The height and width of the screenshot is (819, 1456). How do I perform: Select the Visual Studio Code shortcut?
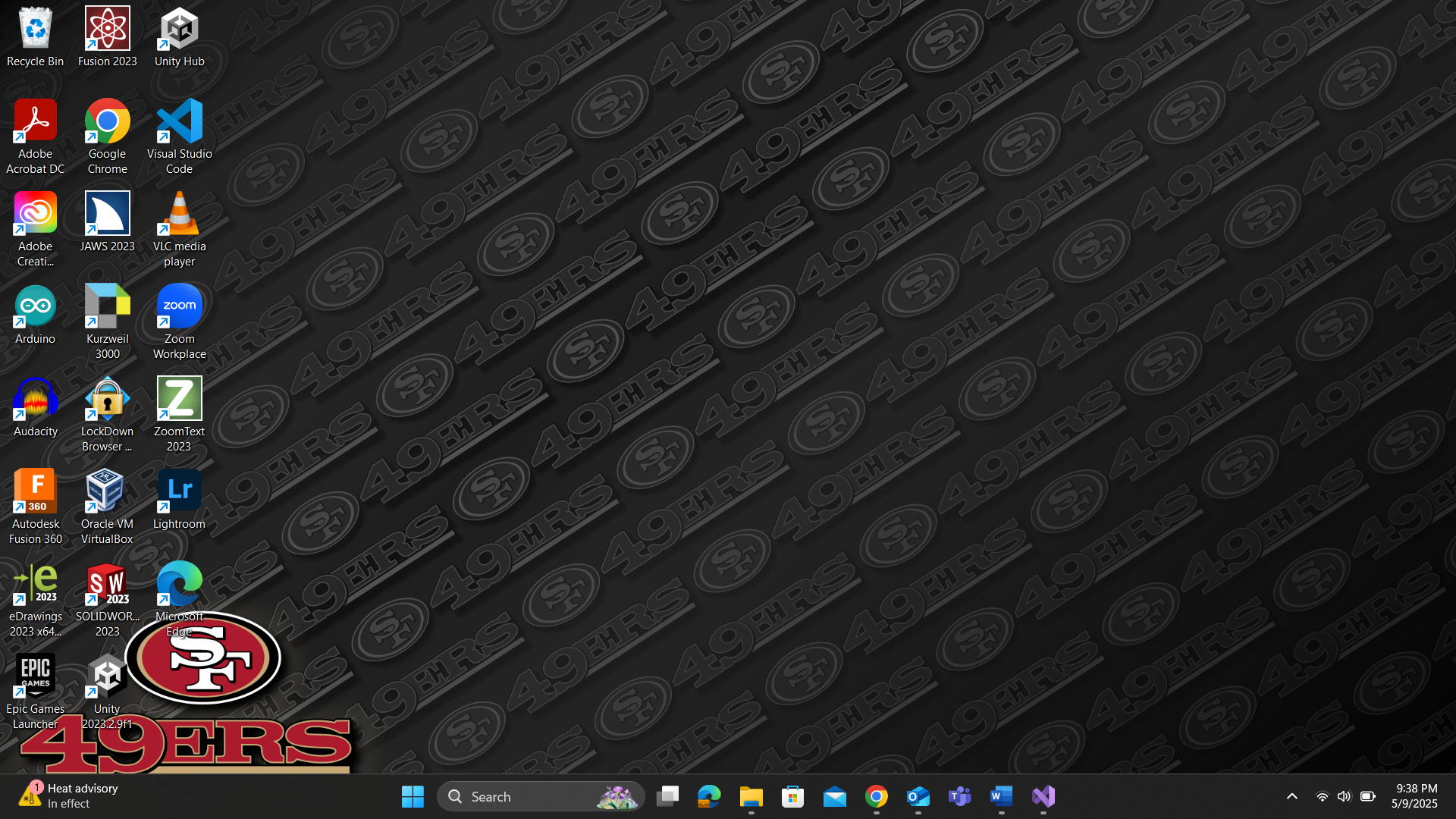(x=179, y=122)
